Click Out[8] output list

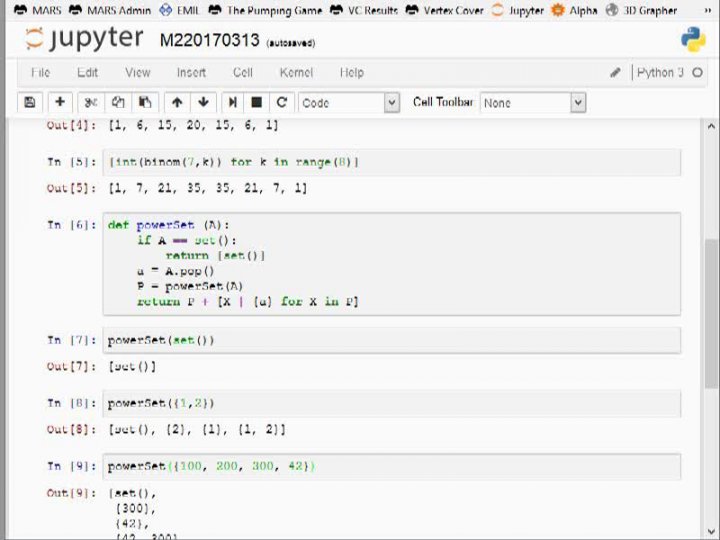click(x=197, y=429)
